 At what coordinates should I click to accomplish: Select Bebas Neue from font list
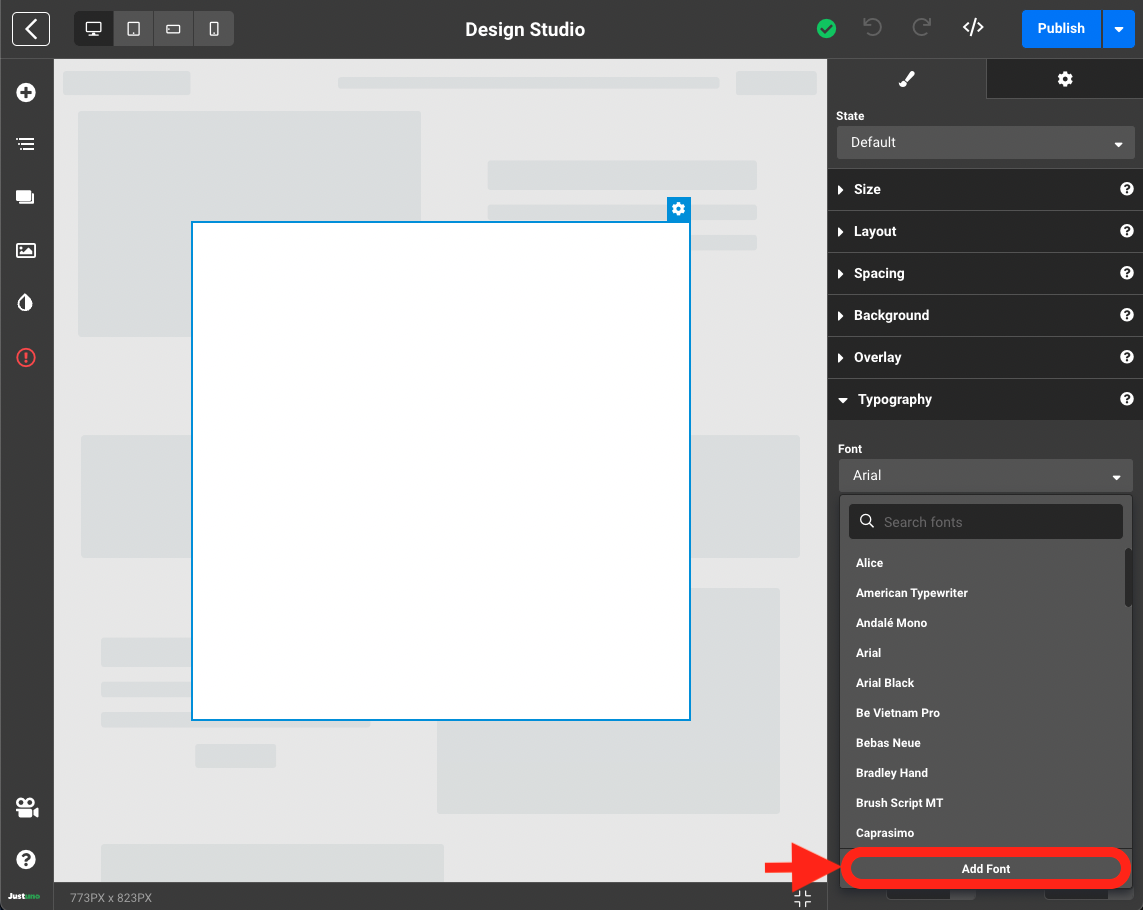(x=888, y=743)
